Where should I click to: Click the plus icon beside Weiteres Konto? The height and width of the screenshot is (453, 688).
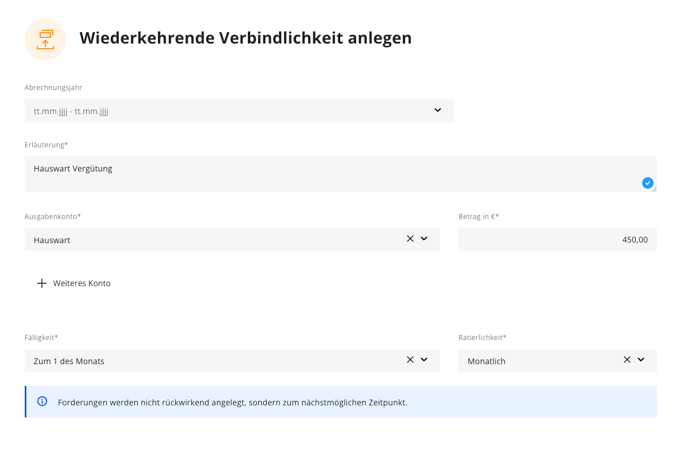click(x=42, y=284)
